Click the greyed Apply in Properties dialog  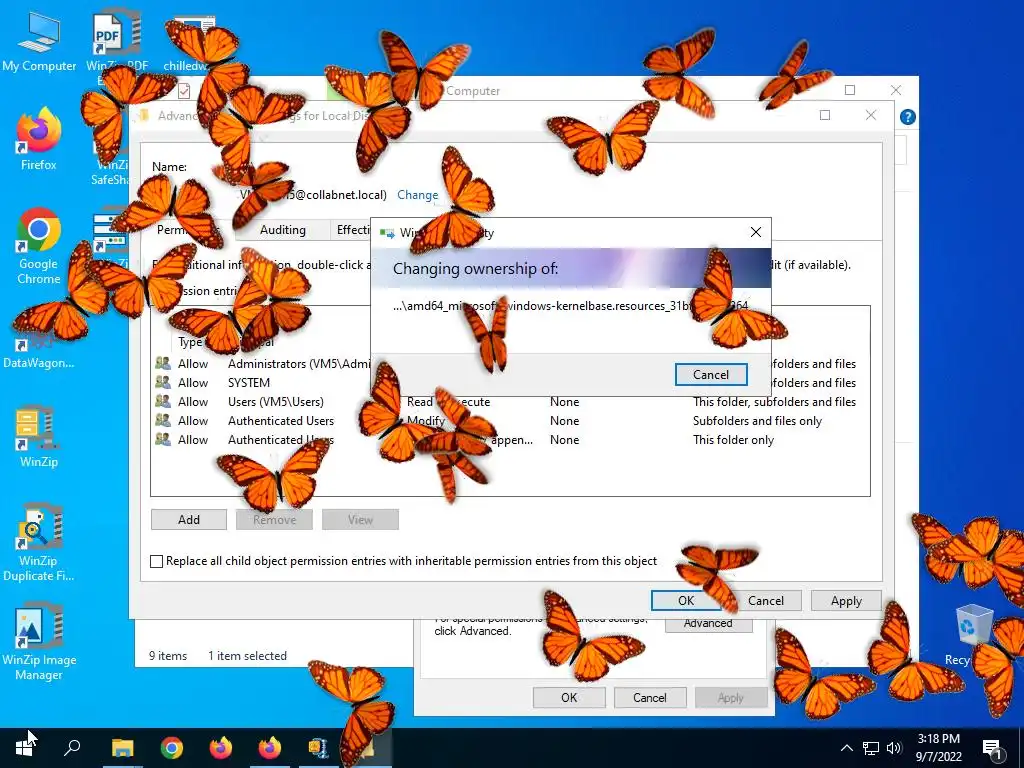pyautogui.click(x=731, y=697)
